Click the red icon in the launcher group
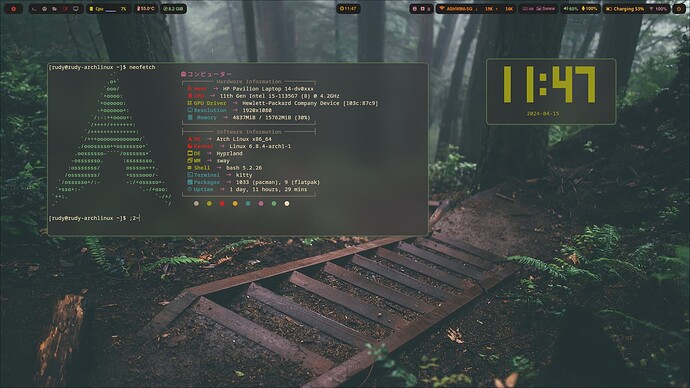 coord(66,9)
